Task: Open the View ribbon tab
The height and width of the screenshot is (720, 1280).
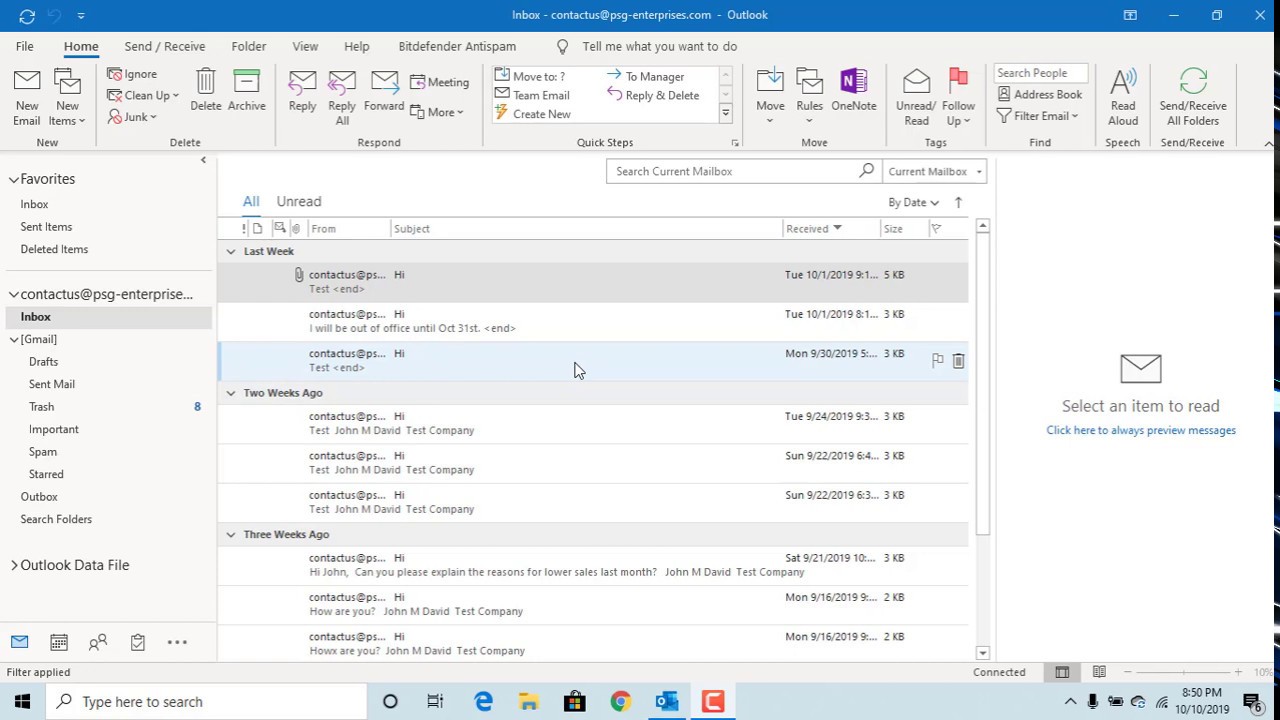Action: pos(305,46)
